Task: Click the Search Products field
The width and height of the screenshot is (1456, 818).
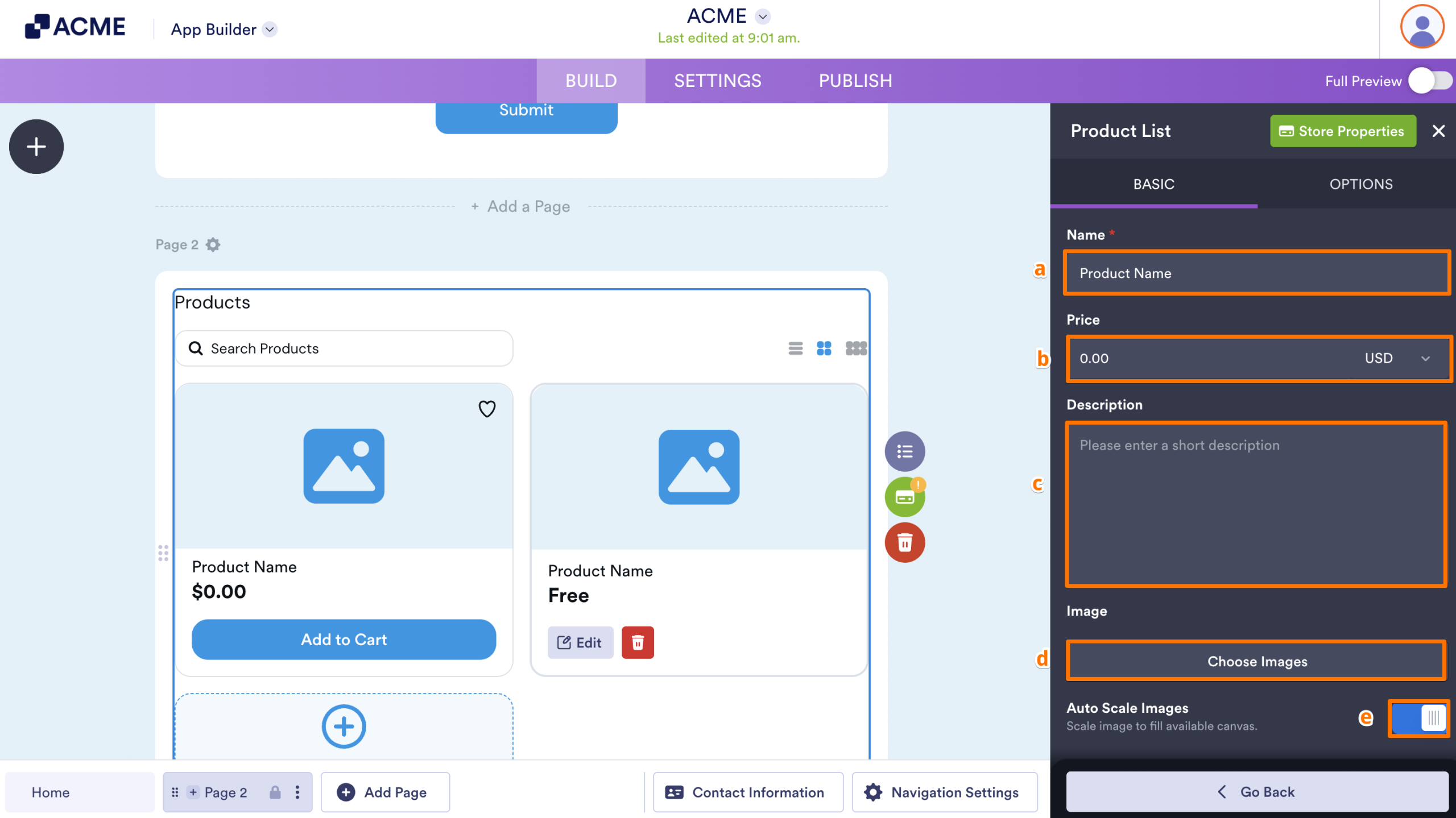Action: pyautogui.click(x=344, y=348)
